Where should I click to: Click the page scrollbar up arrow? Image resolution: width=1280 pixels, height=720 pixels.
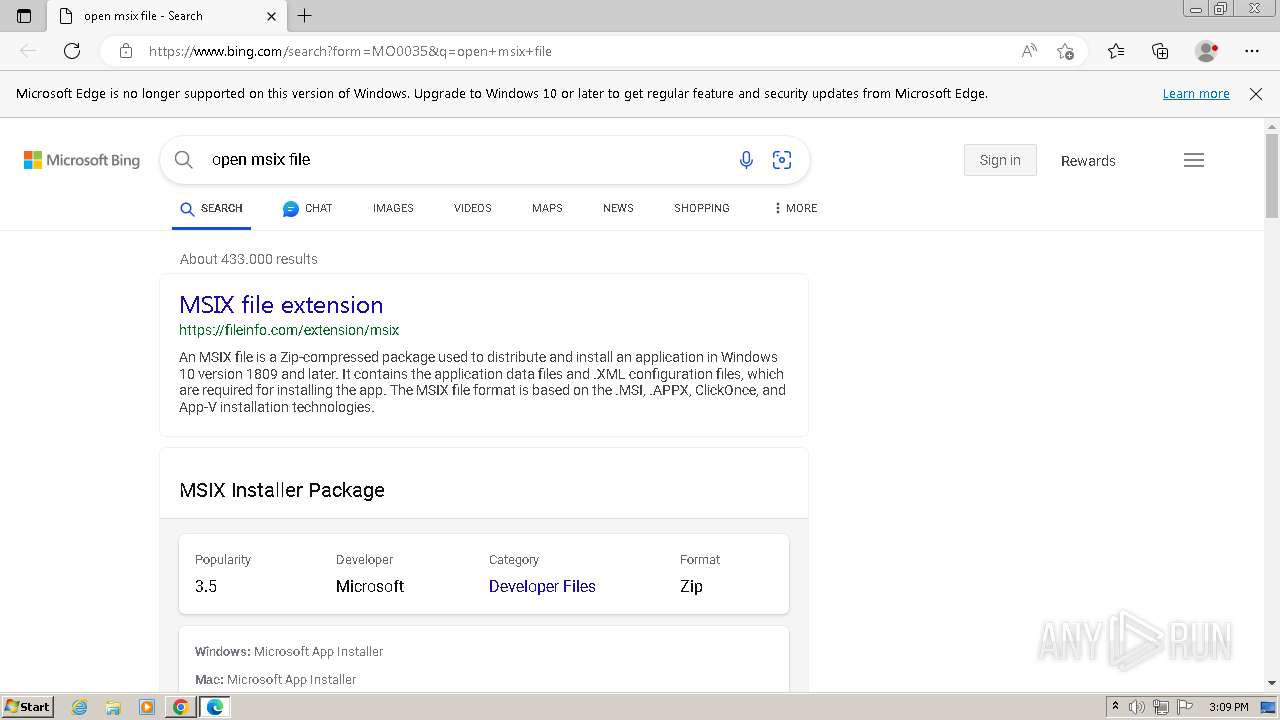[1272, 126]
